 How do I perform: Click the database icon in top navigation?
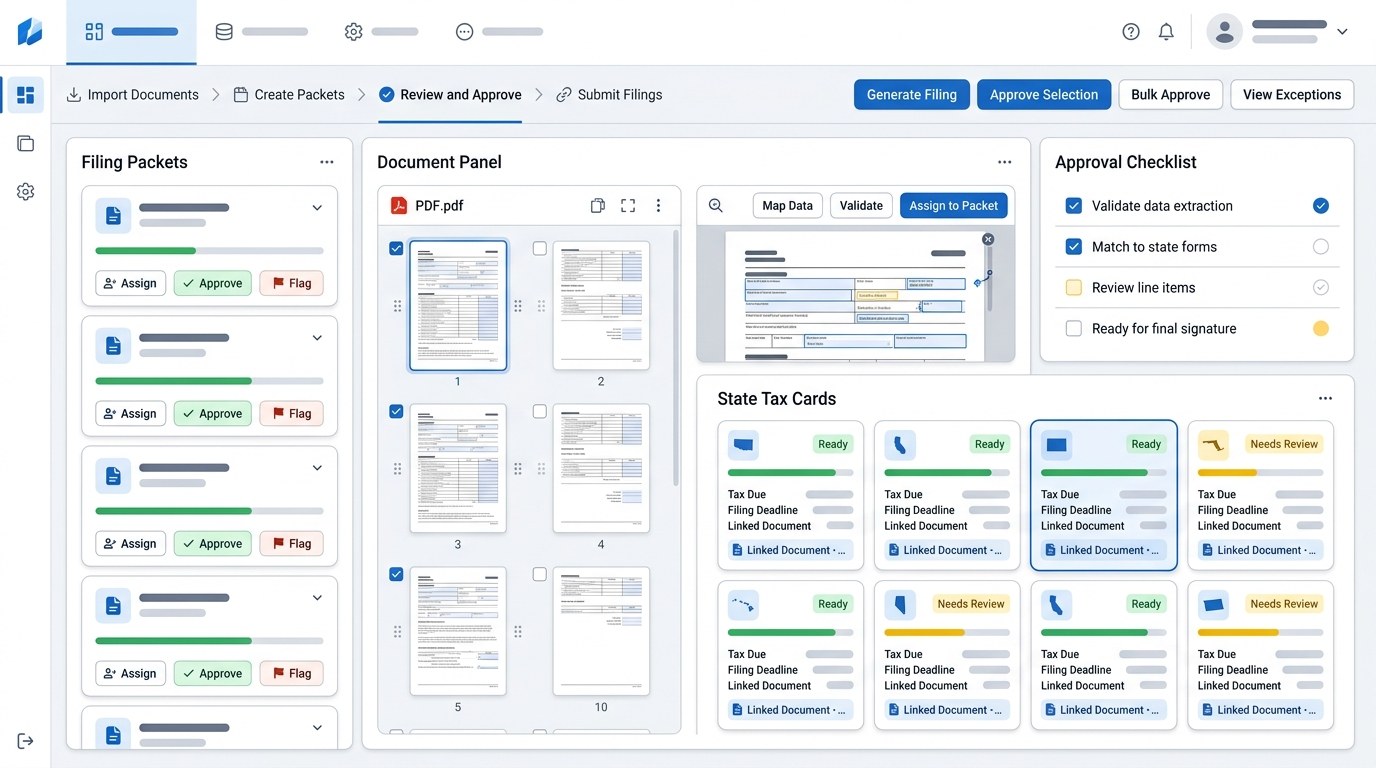pyautogui.click(x=224, y=32)
